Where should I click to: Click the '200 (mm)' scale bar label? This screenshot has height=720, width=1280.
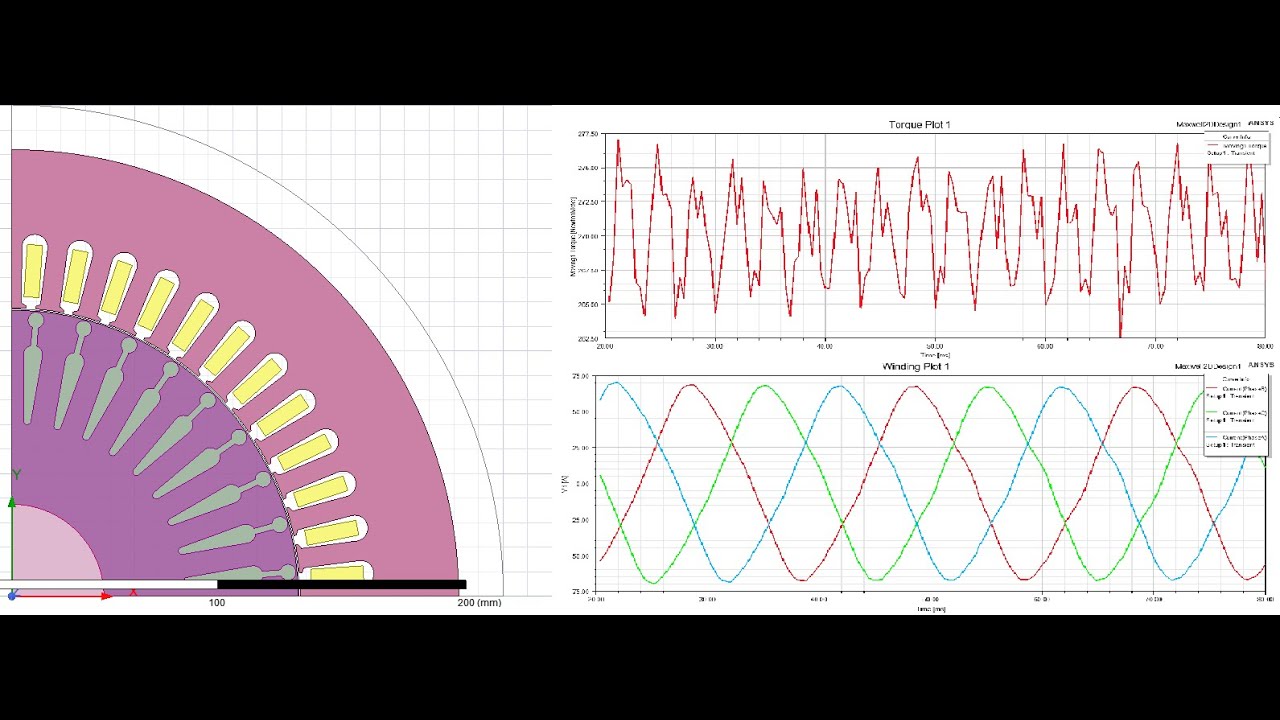(479, 603)
